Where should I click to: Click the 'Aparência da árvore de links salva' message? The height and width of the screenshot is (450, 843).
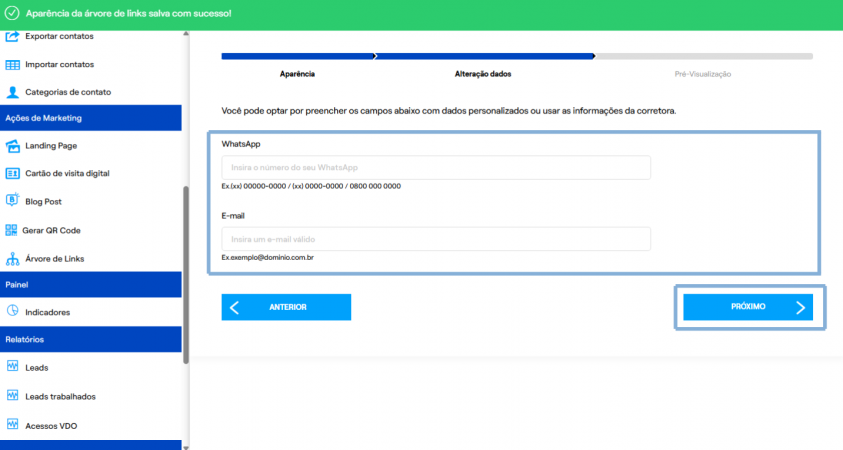tap(128, 13)
